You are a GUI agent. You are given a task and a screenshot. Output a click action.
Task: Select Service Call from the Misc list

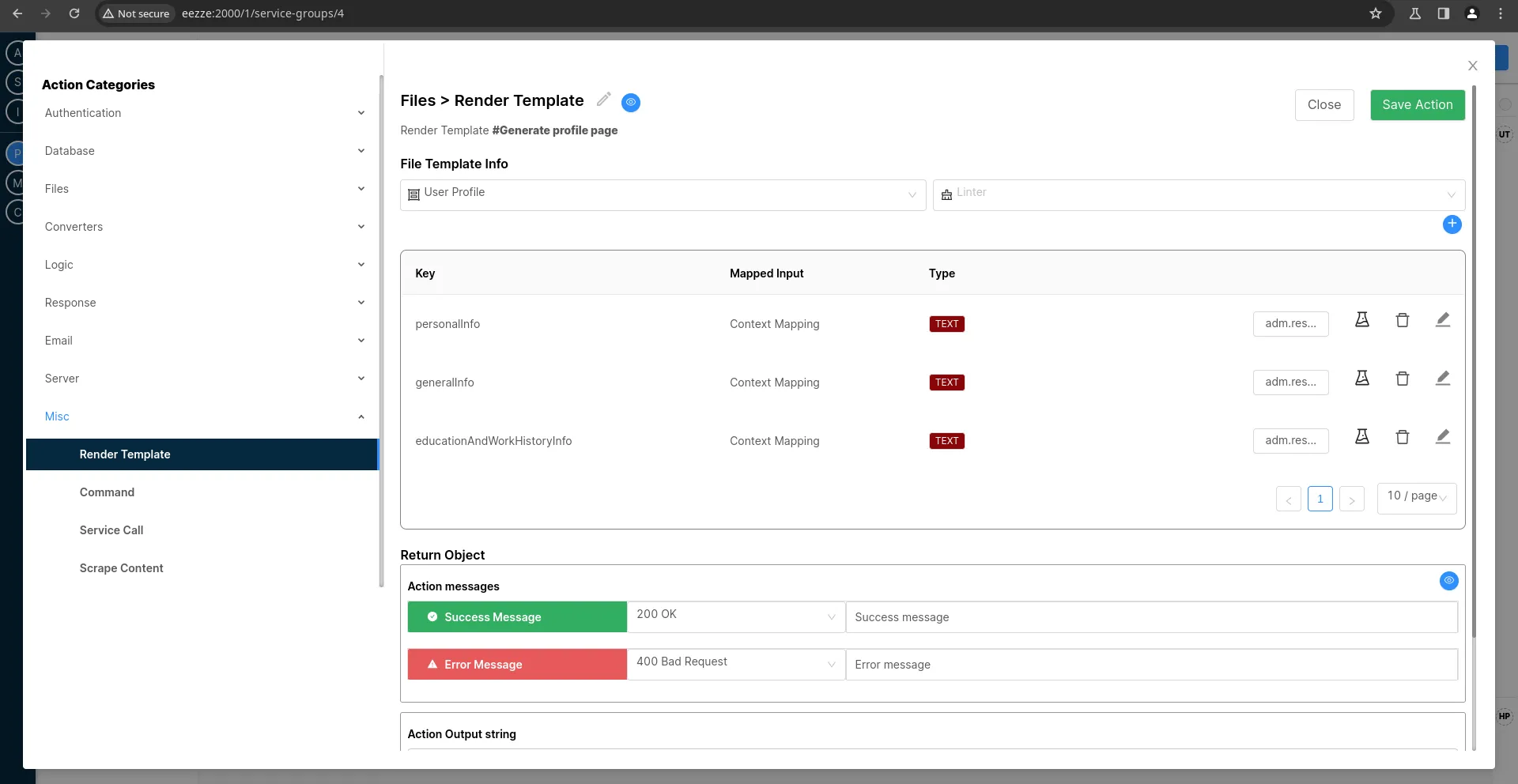[x=111, y=530]
